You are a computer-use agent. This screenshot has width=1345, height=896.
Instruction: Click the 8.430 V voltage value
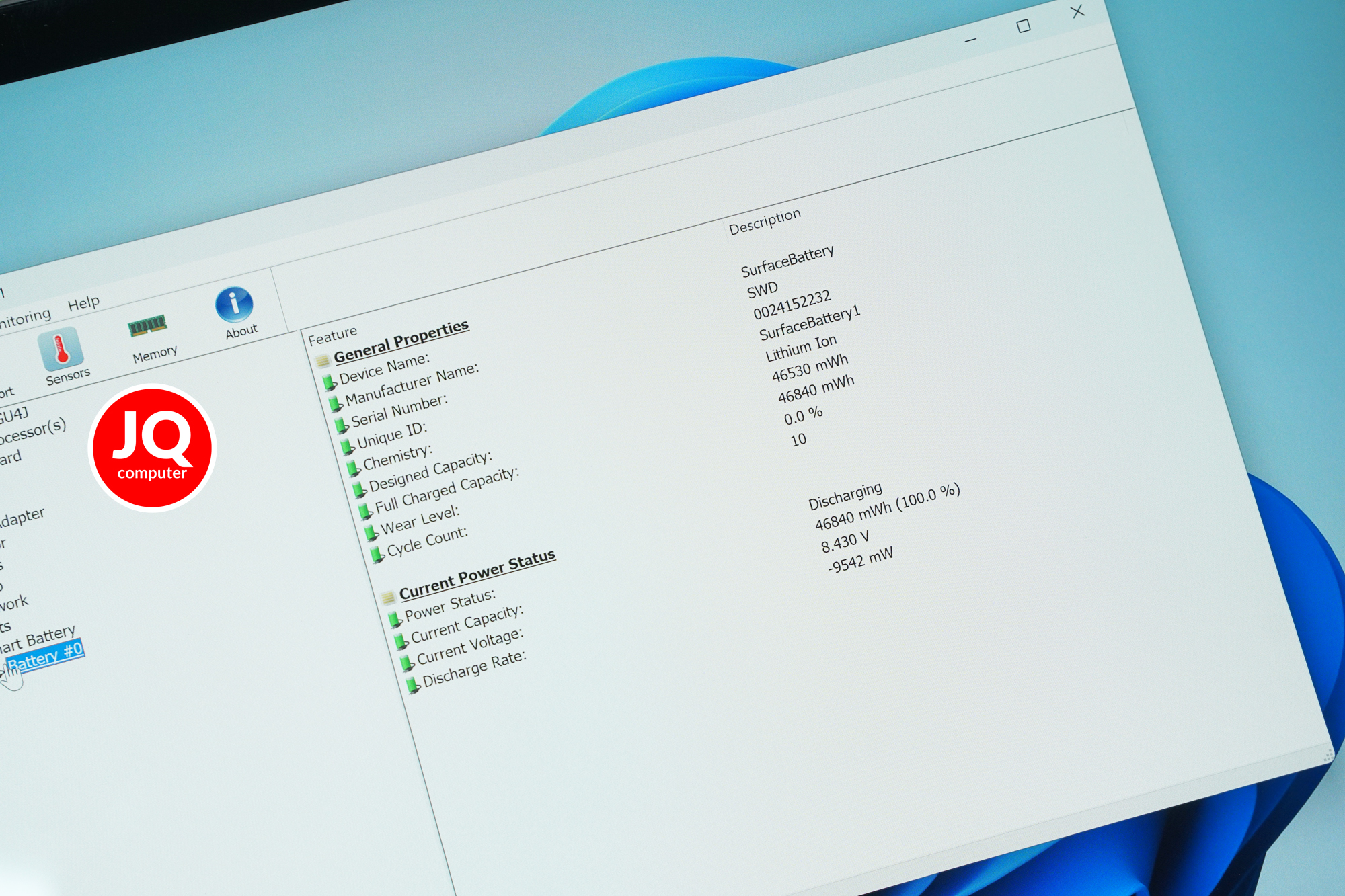pyautogui.click(x=845, y=541)
